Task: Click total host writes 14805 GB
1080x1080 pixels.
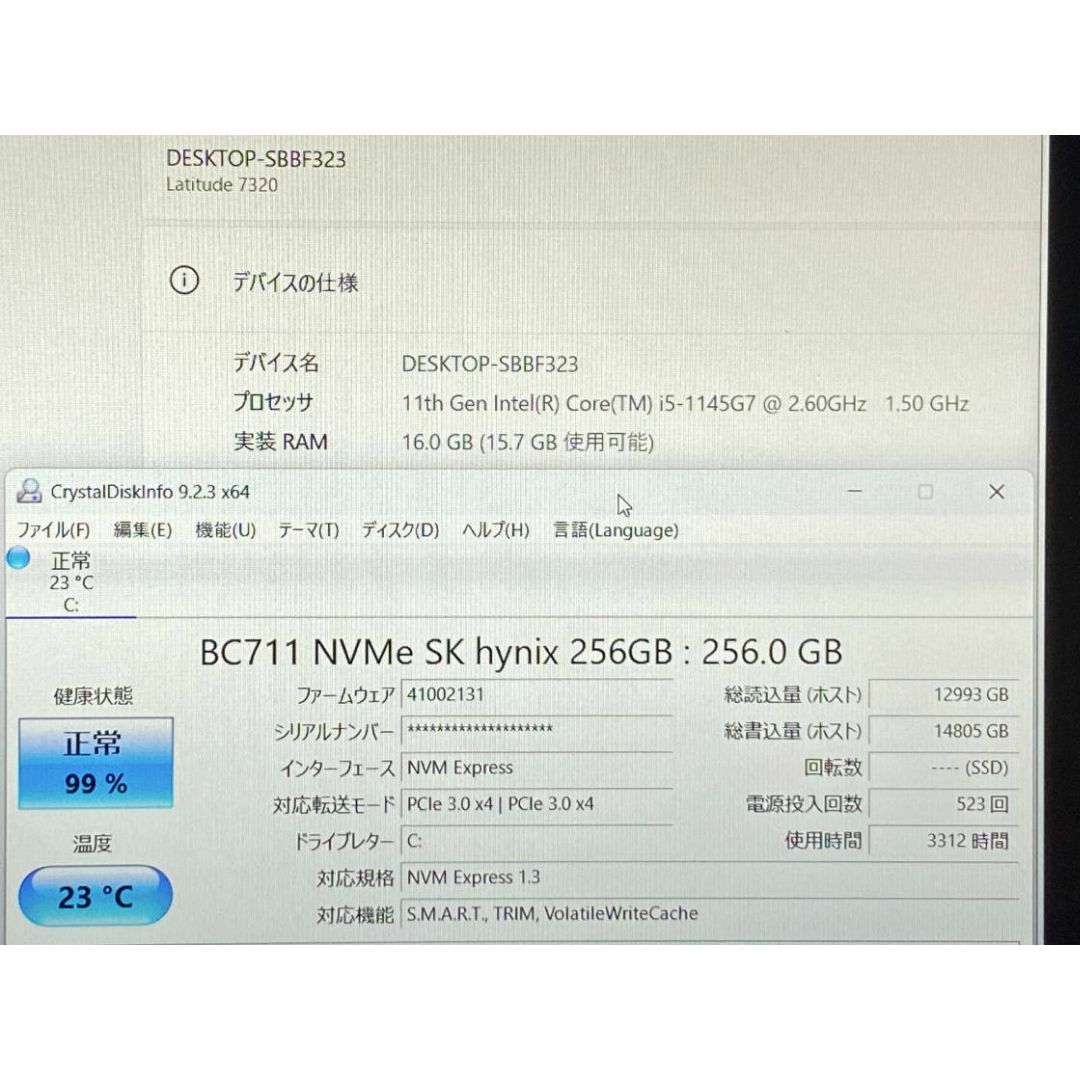Action: pyautogui.click(x=944, y=731)
